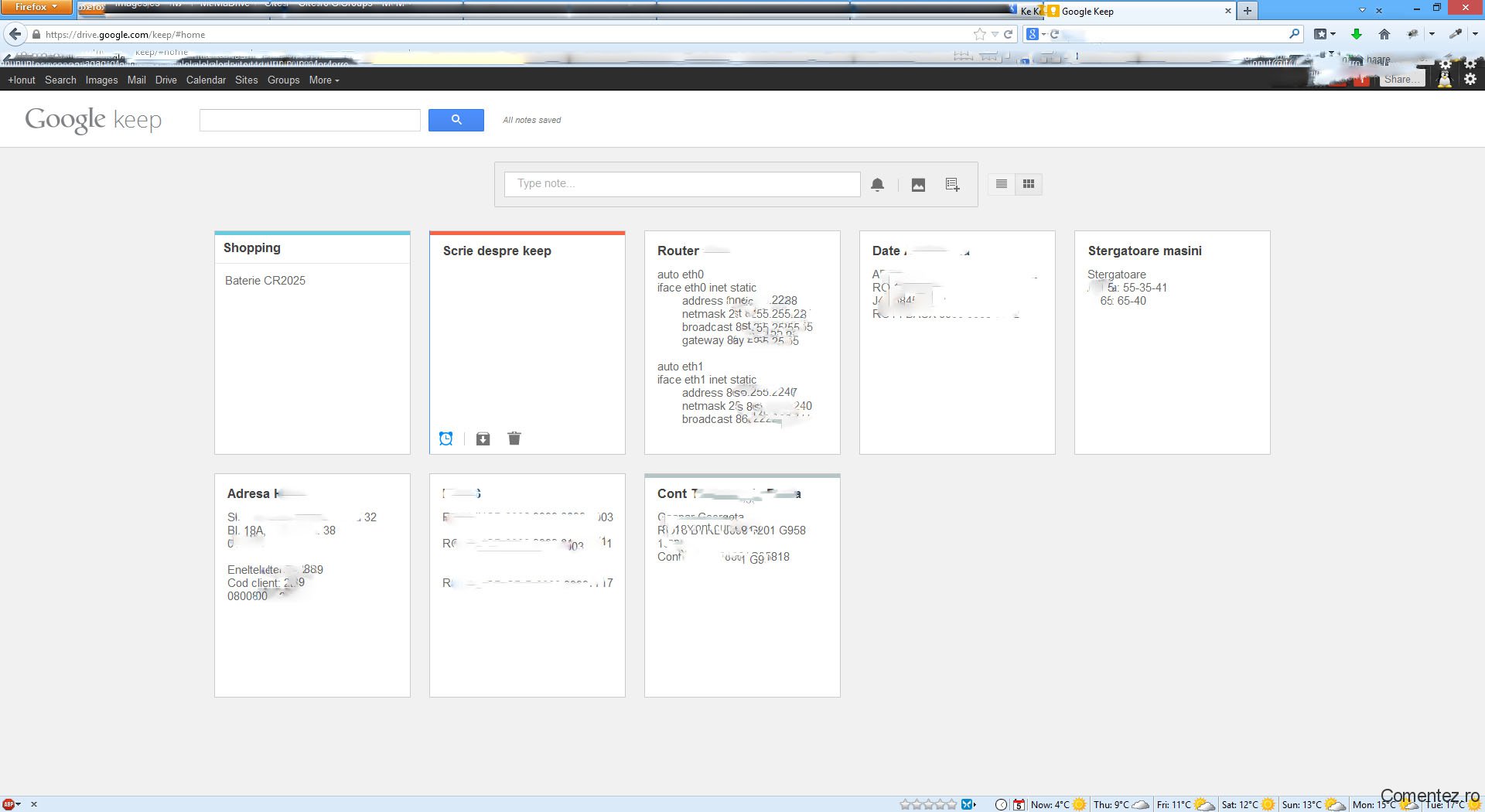Expand the eyedropper dropdown arrow
Screen dimensions: 1485x812
tap(1475, 34)
